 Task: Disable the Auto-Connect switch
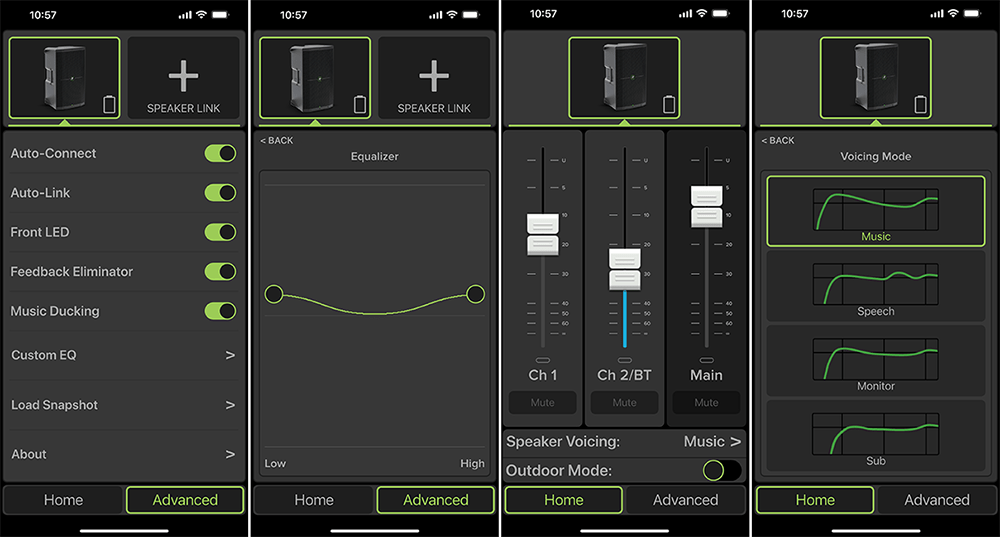coord(220,153)
